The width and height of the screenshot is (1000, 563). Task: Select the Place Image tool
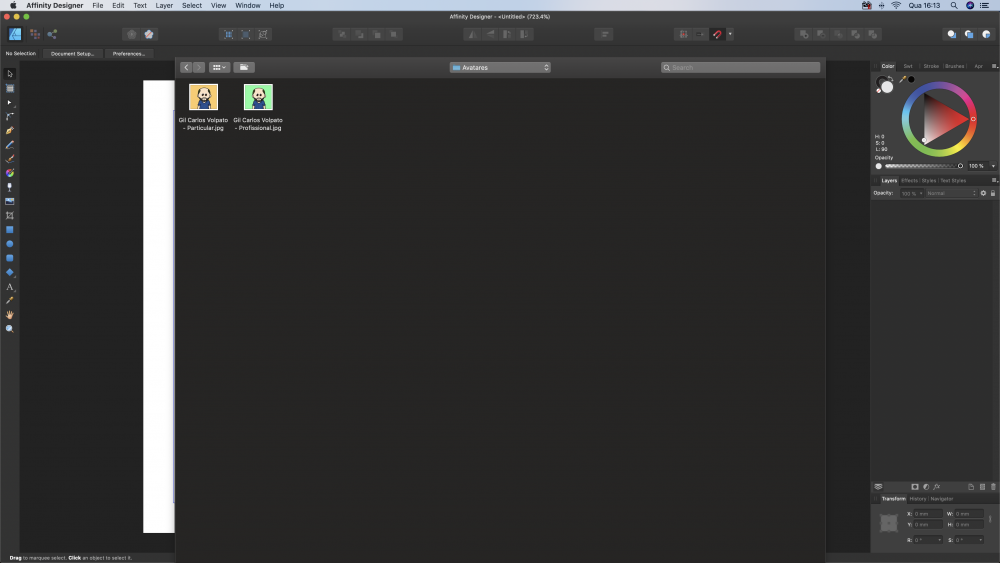tap(10, 201)
